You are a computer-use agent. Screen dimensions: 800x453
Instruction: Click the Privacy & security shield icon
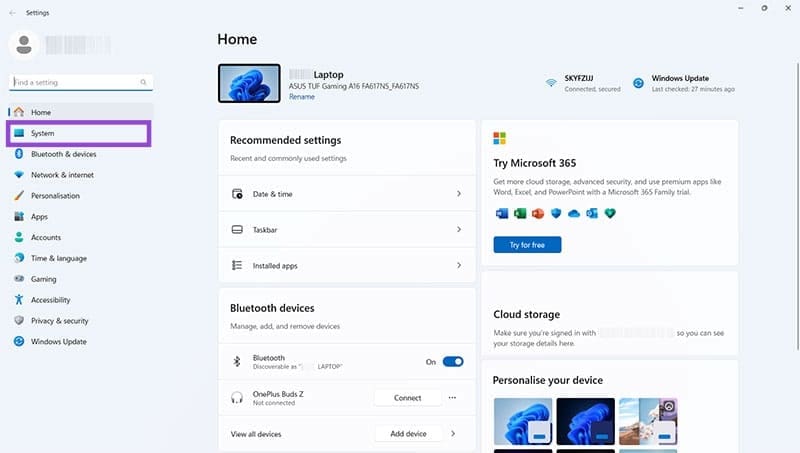click(19, 321)
